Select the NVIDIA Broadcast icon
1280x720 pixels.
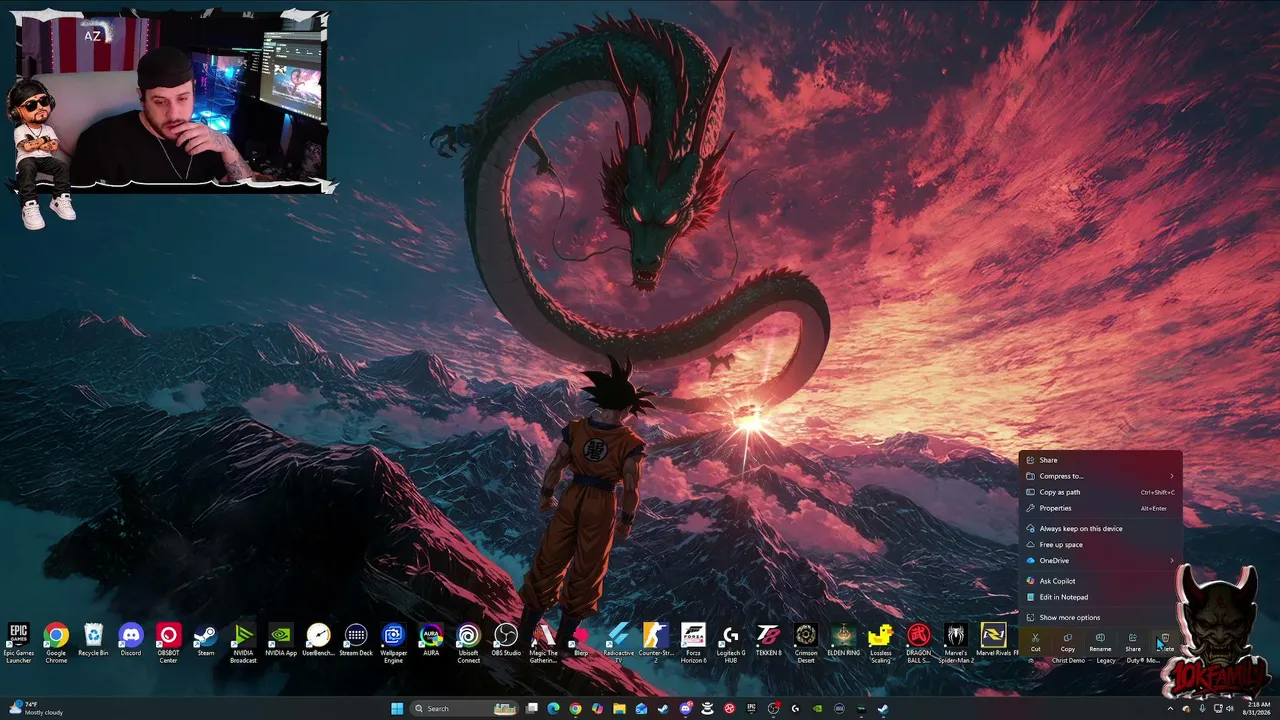point(243,642)
